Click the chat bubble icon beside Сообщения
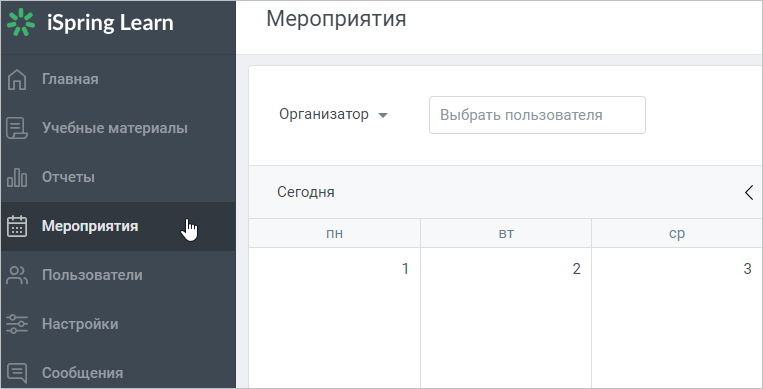The image size is (763, 389). pos(17,373)
